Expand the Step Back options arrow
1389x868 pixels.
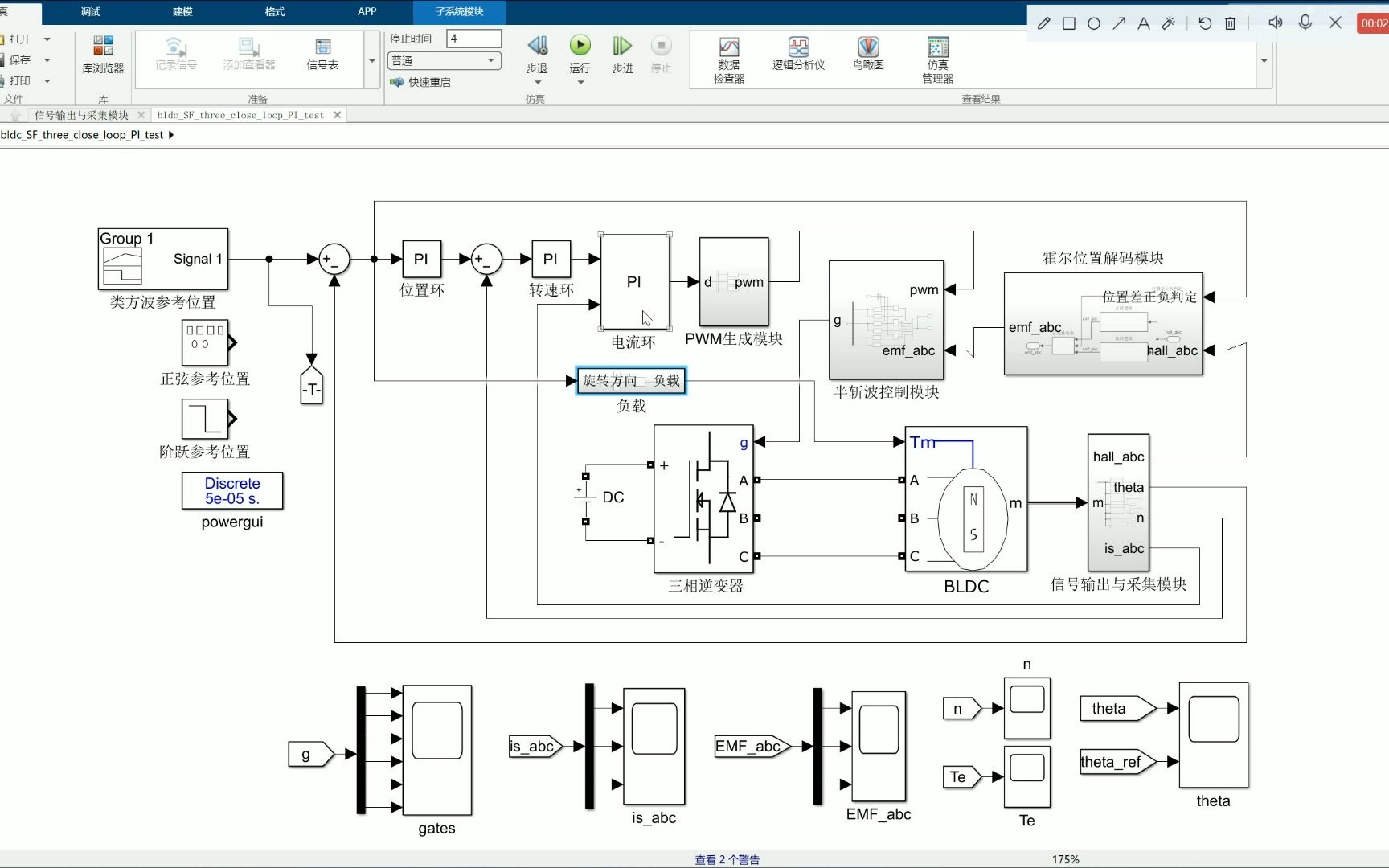(537, 82)
